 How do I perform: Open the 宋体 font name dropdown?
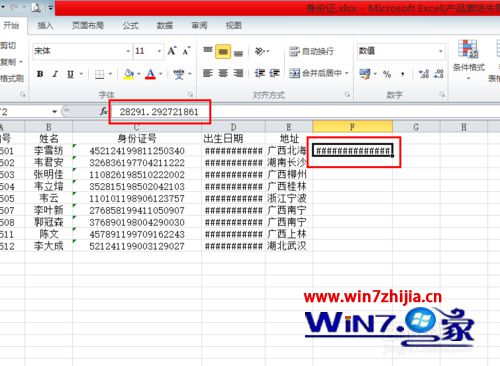coord(128,51)
